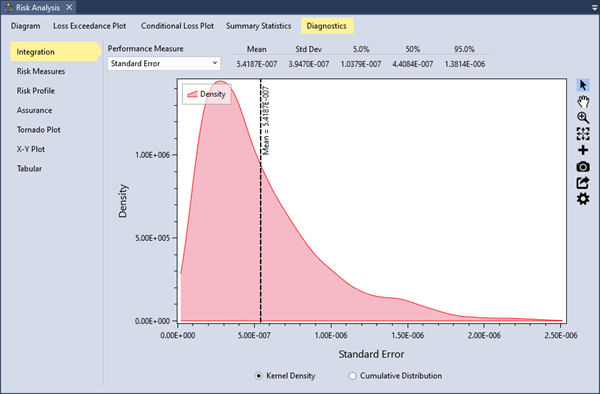The width and height of the screenshot is (600, 394).
Task: Click the x-axis label 0.00E+000
Action: tap(178, 335)
